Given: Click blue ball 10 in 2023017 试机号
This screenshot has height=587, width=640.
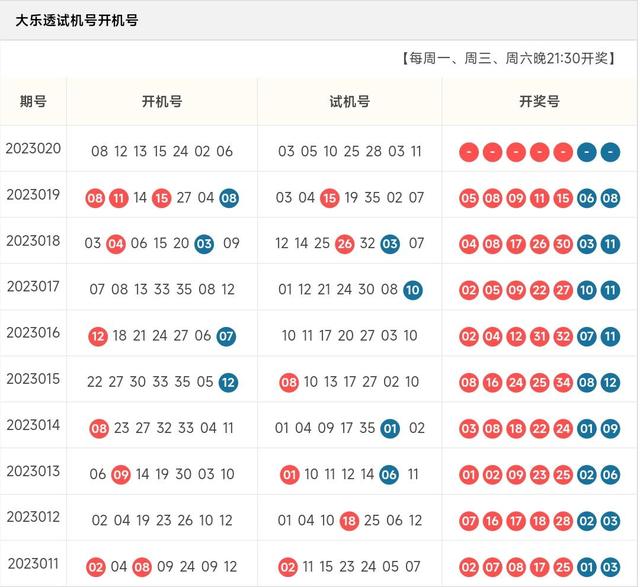Looking at the screenshot, I should tap(413, 290).
